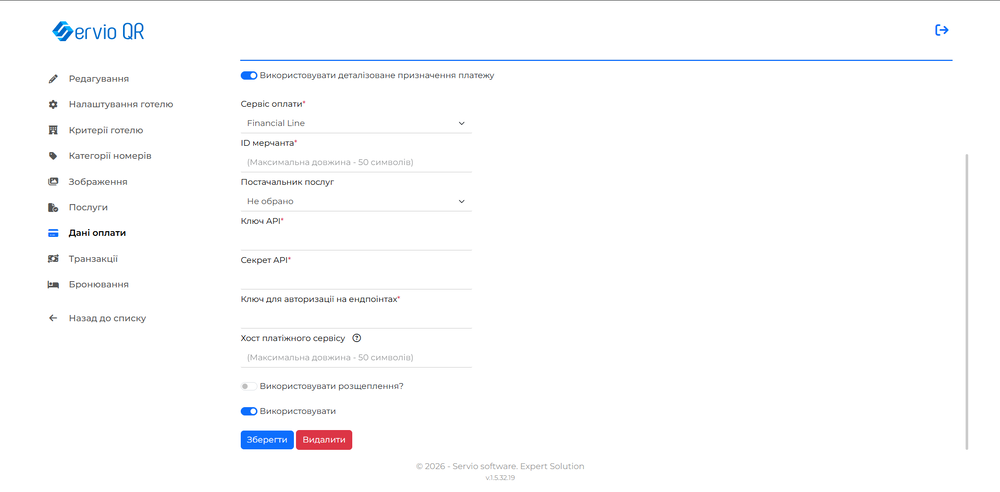Viewport: 1000px width, 492px height.
Task: Open Послуги section
Action: click(x=88, y=207)
